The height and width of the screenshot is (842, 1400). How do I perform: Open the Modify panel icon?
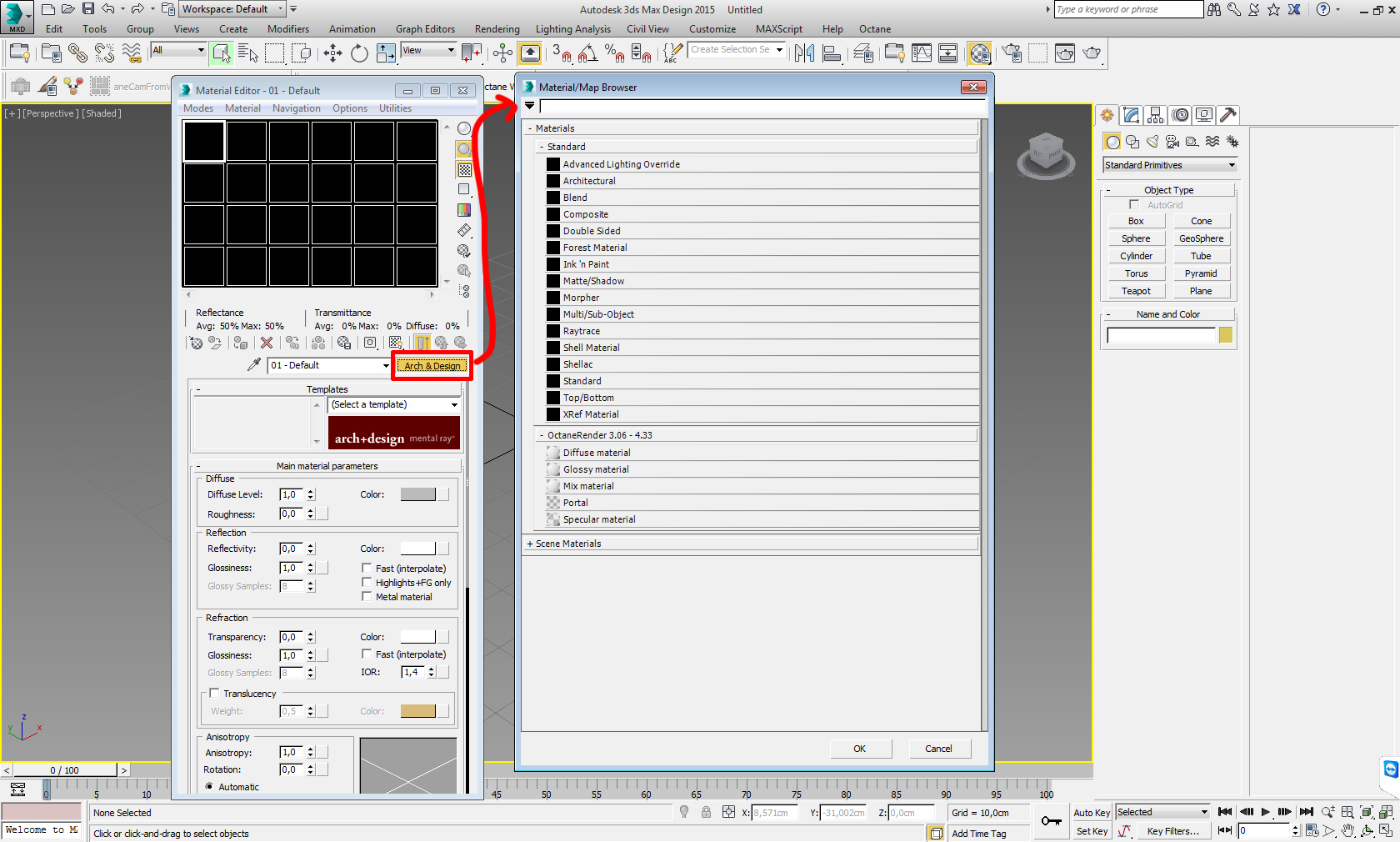pyautogui.click(x=1131, y=115)
